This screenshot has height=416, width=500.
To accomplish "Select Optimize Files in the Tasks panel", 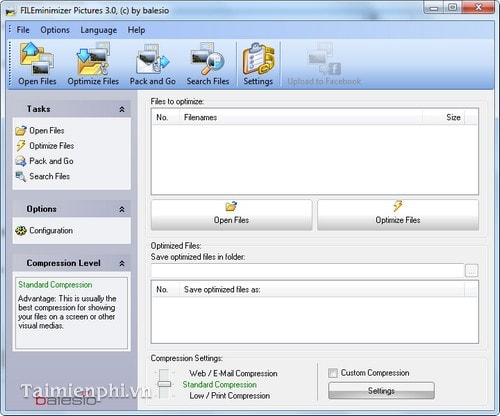I will pos(45,146).
